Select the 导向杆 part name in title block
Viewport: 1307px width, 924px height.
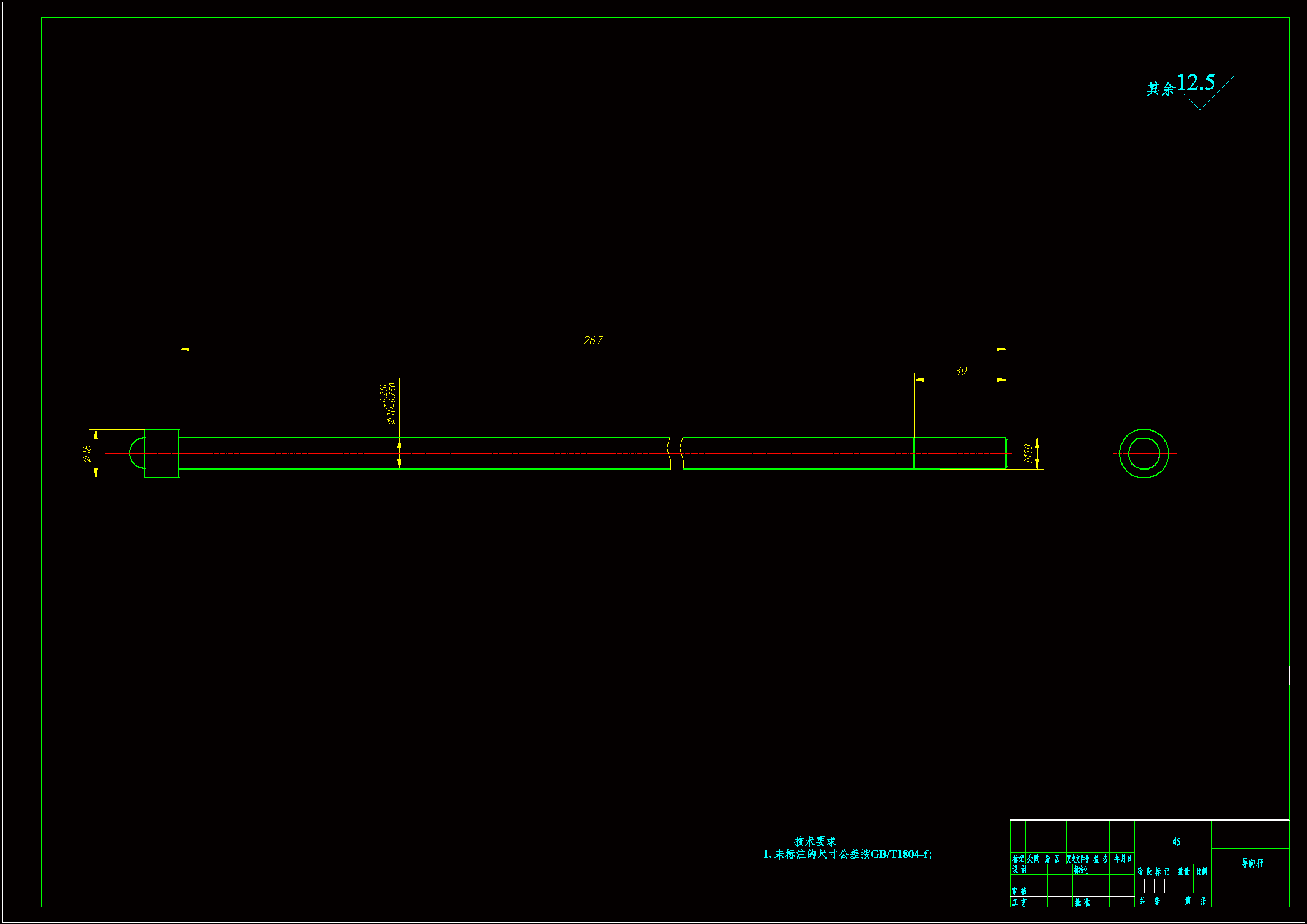click(x=1252, y=863)
